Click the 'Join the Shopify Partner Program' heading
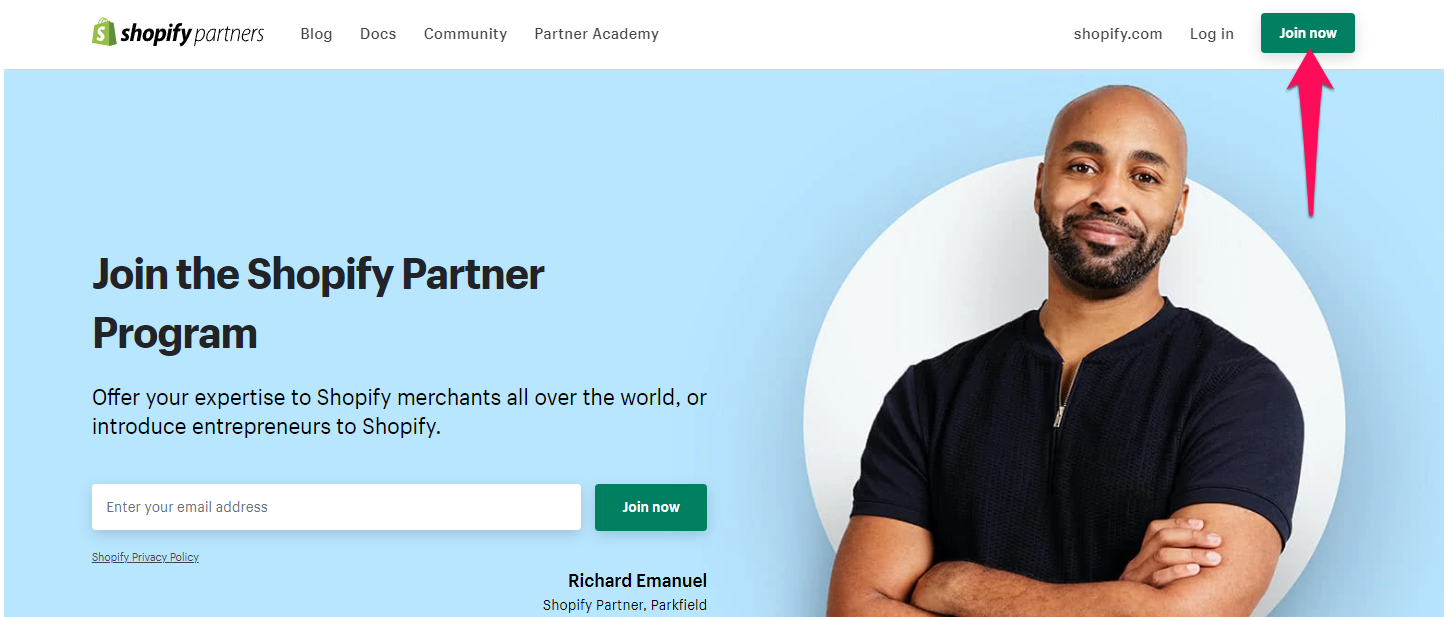The image size is (1447, 617). point(318,303)
